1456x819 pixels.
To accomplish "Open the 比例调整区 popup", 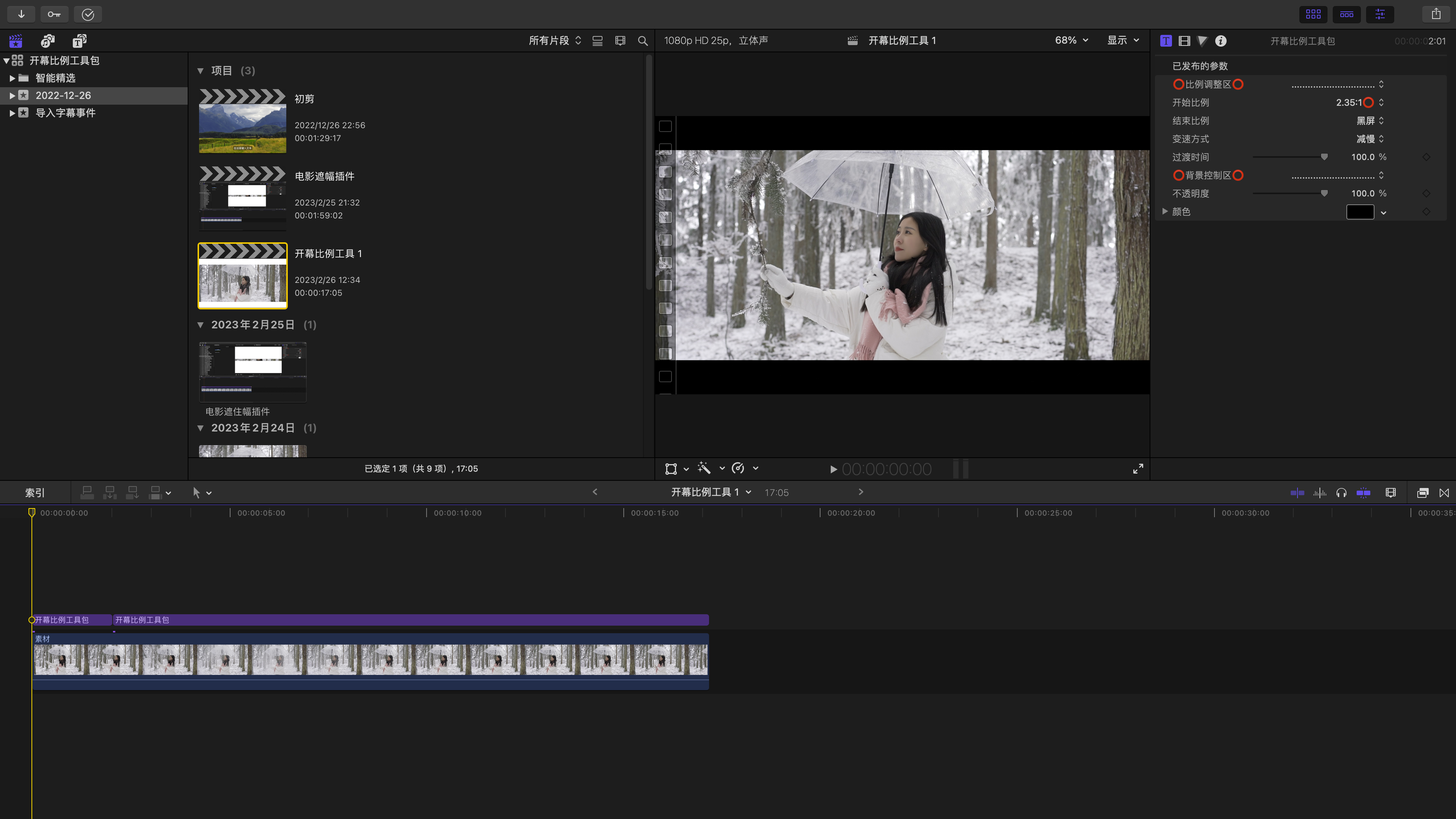I will pos(1337,84).
